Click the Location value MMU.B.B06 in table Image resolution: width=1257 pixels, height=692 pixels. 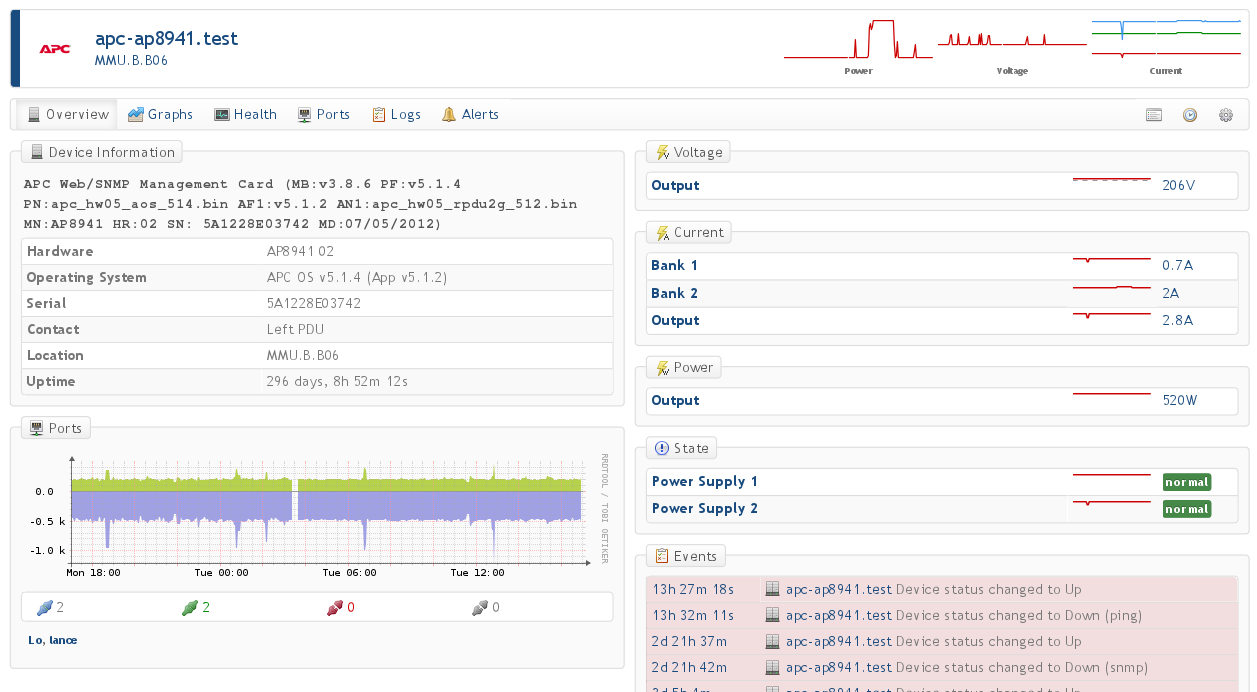302,355
